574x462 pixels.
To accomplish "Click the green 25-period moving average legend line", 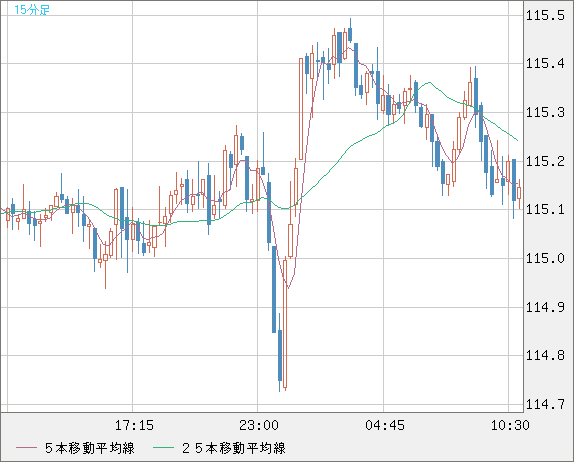I will [163, 448].
